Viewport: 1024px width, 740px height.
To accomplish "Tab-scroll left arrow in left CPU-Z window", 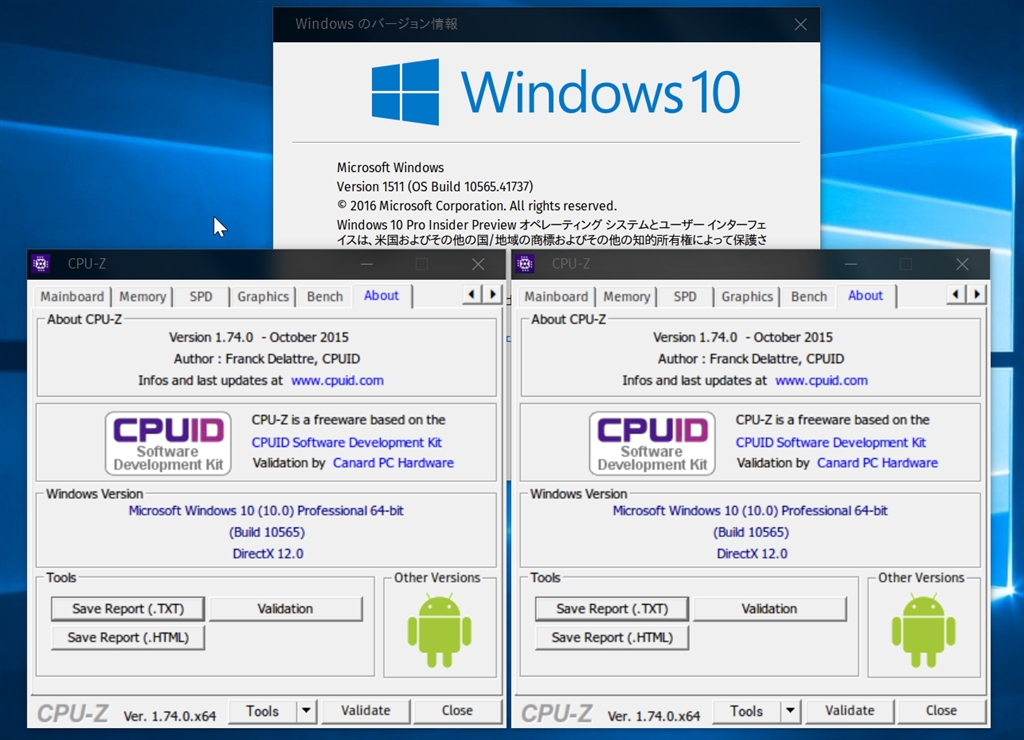I will (x=472, y=295).
